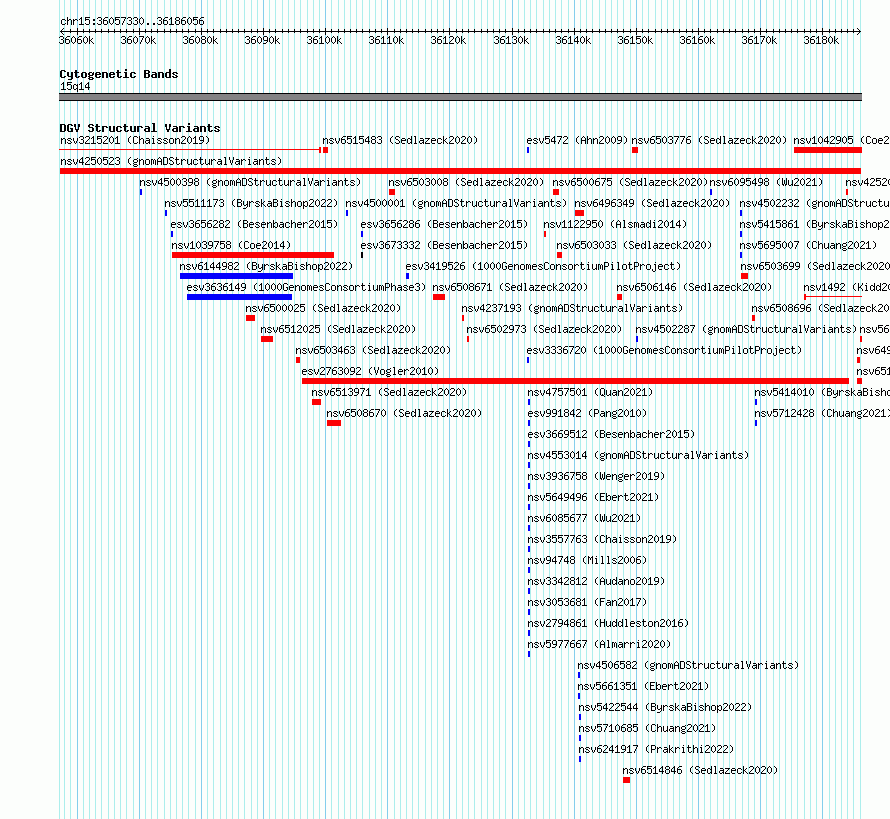
Task: Click the esv2763092 (Vogler2010) label
Action: (370, 371)
